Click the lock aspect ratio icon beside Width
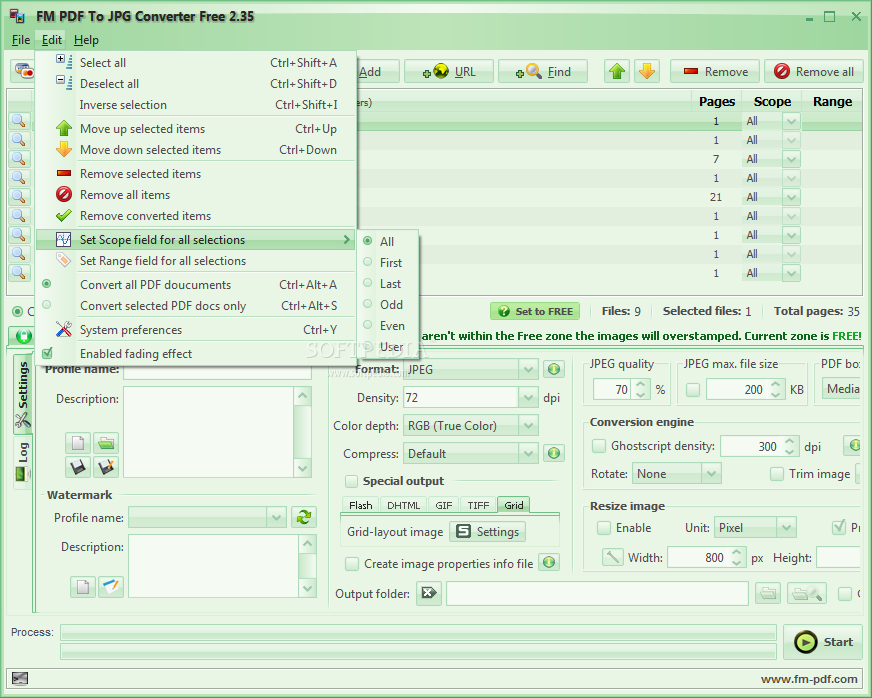Viewport: 872px width, 698px height. (612, 557)
